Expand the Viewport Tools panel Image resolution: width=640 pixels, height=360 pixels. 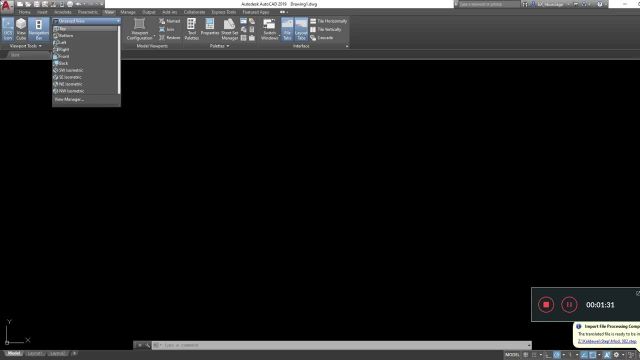coord(25,46)
